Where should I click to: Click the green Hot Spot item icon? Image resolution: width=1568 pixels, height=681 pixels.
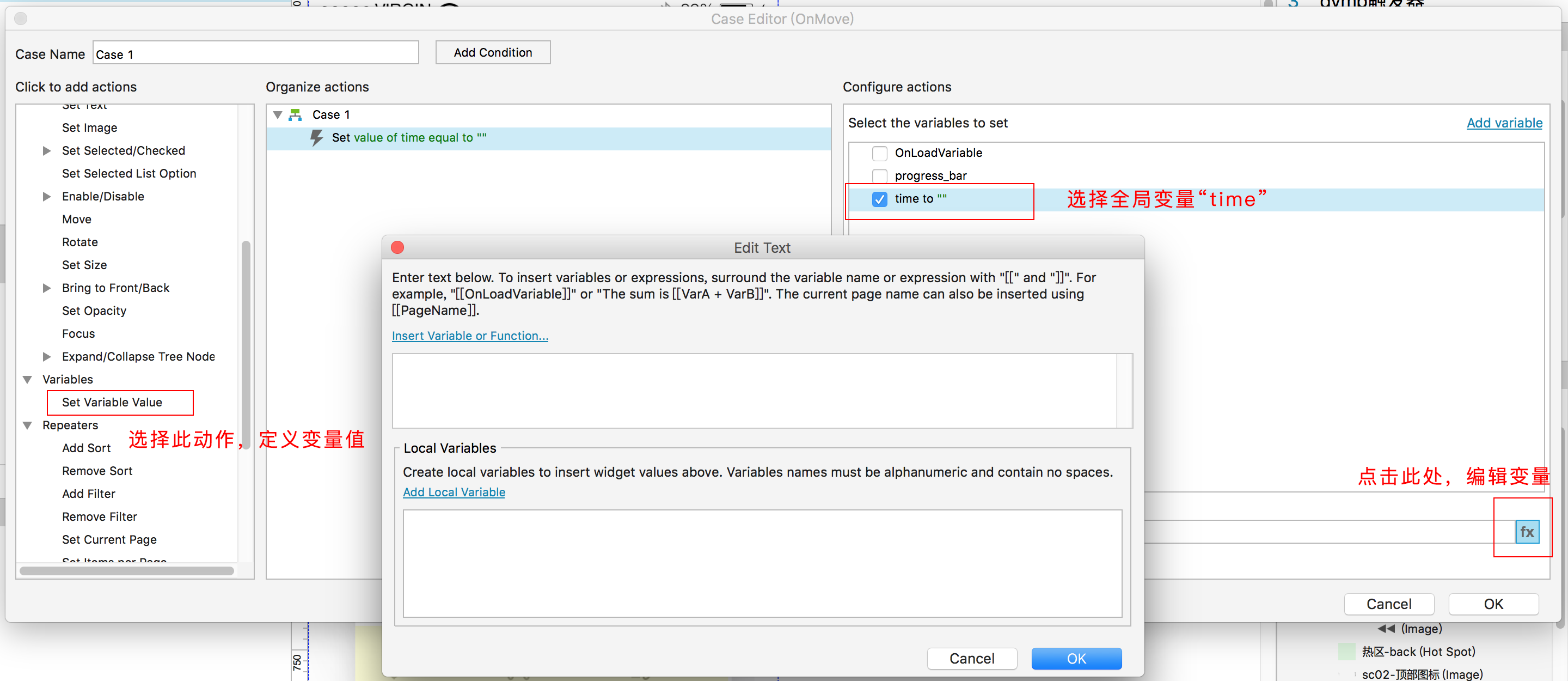tap(1346, 651)
